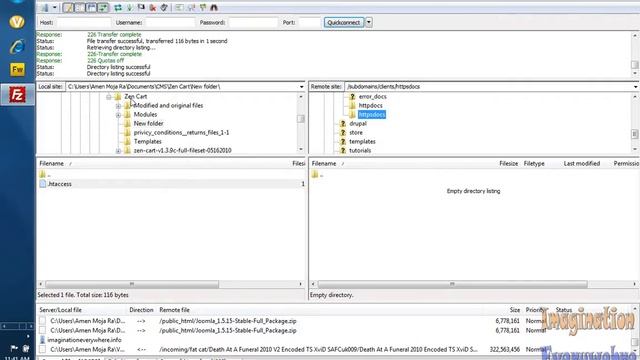Select zen-cart-v1.3.9c-full-fileset-05162010 folder
Viewport: 640px width, 360px height.
coord(182,151)
